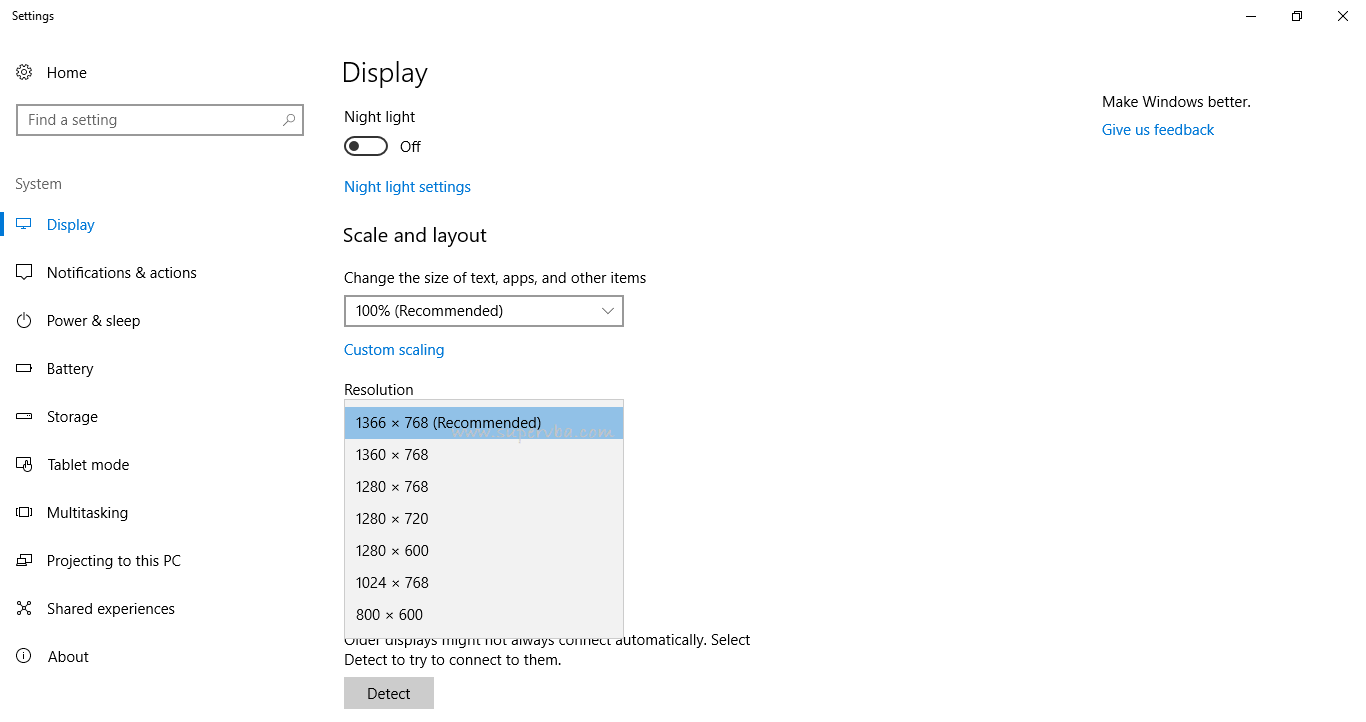Click the Battery icon in sidebar

pos(24,369)
